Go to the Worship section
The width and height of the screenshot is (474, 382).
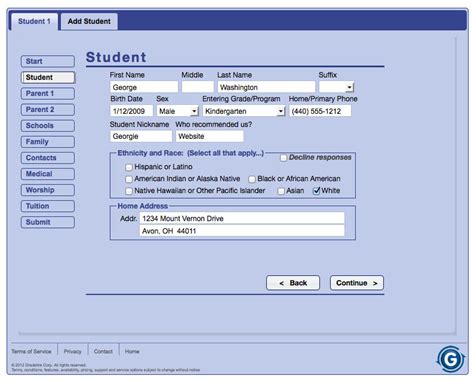(x=48, y=190)
